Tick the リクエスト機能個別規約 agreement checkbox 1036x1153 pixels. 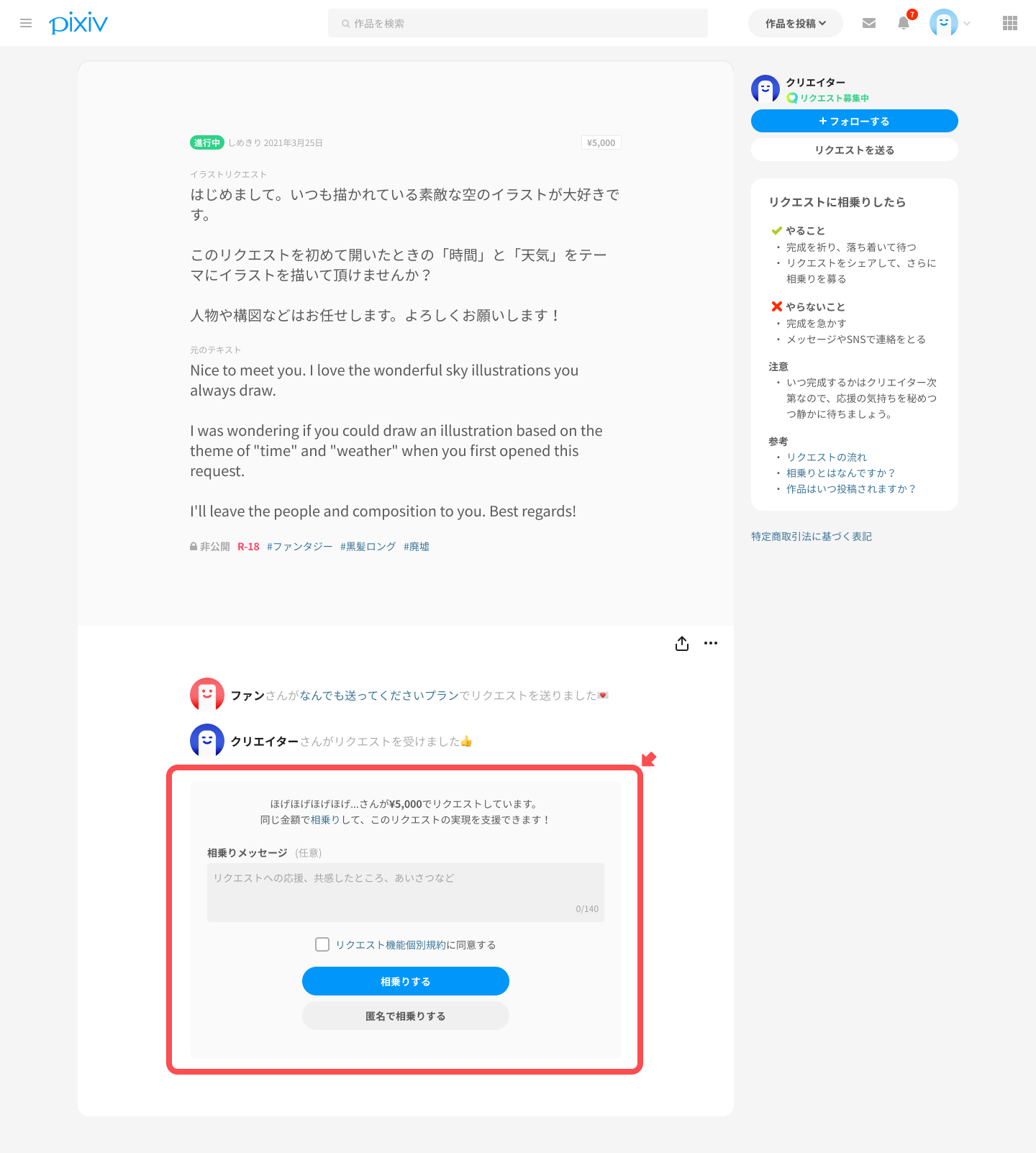[322, 944]
